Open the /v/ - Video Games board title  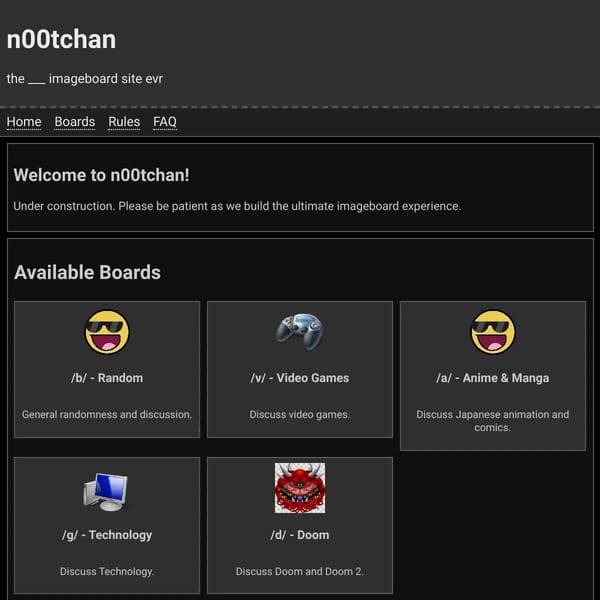click(x=300, y=378)
